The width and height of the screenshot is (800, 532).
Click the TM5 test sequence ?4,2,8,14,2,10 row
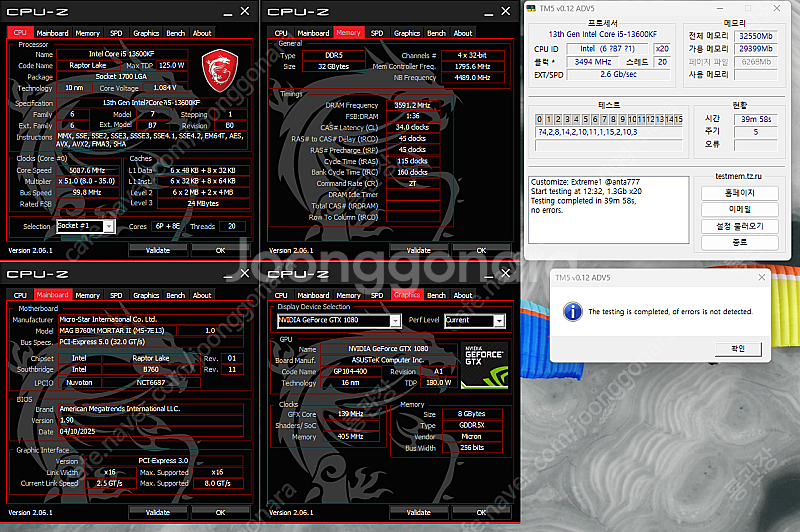coord(609,132)
